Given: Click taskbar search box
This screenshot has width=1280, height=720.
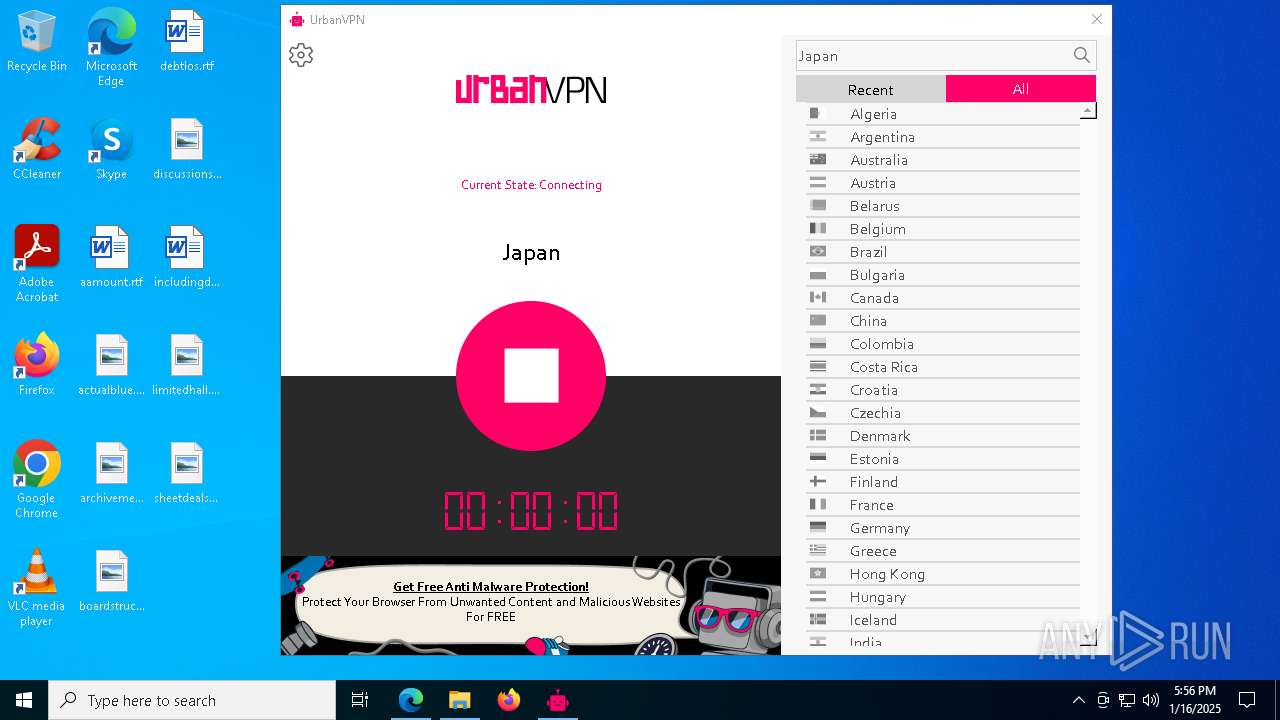Looking at the screenshot, I should tap(192, 700).
